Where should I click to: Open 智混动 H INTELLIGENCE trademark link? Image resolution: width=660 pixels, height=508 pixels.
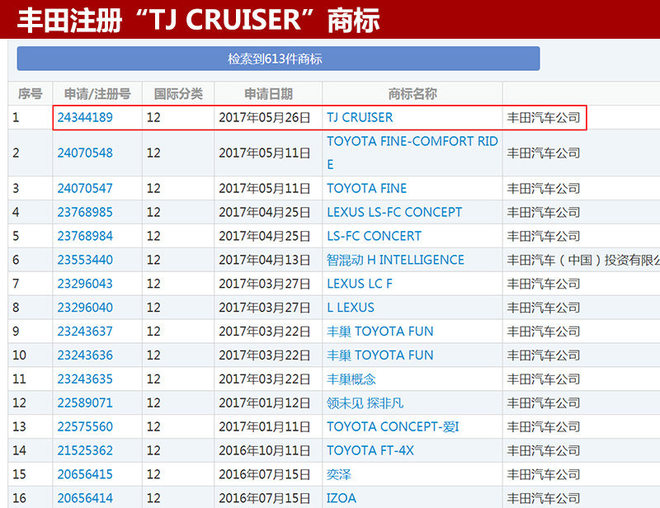395,260
